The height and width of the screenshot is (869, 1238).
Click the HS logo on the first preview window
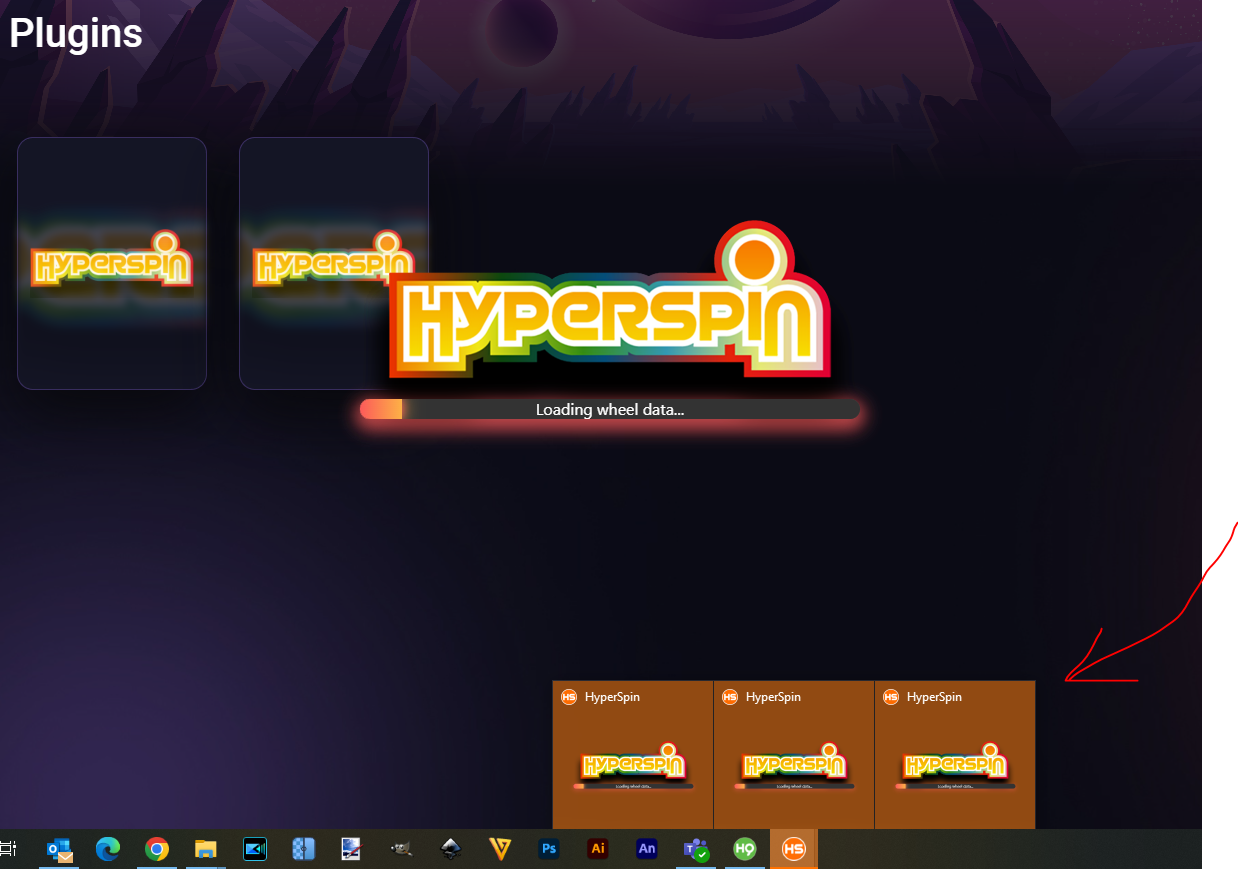coord(569,697)
